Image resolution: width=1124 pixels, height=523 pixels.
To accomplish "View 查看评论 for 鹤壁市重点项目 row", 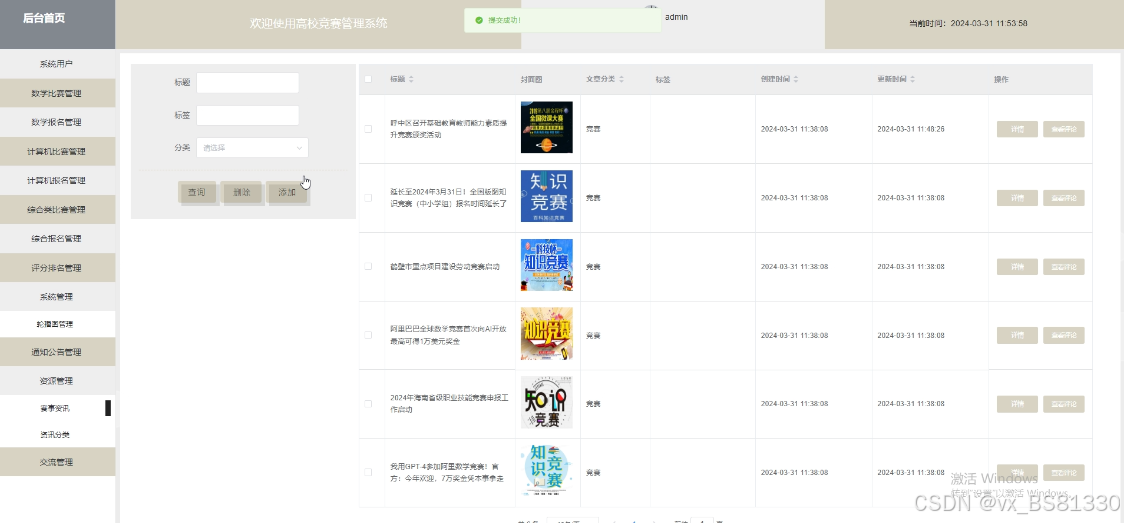I will point(1064,267).
